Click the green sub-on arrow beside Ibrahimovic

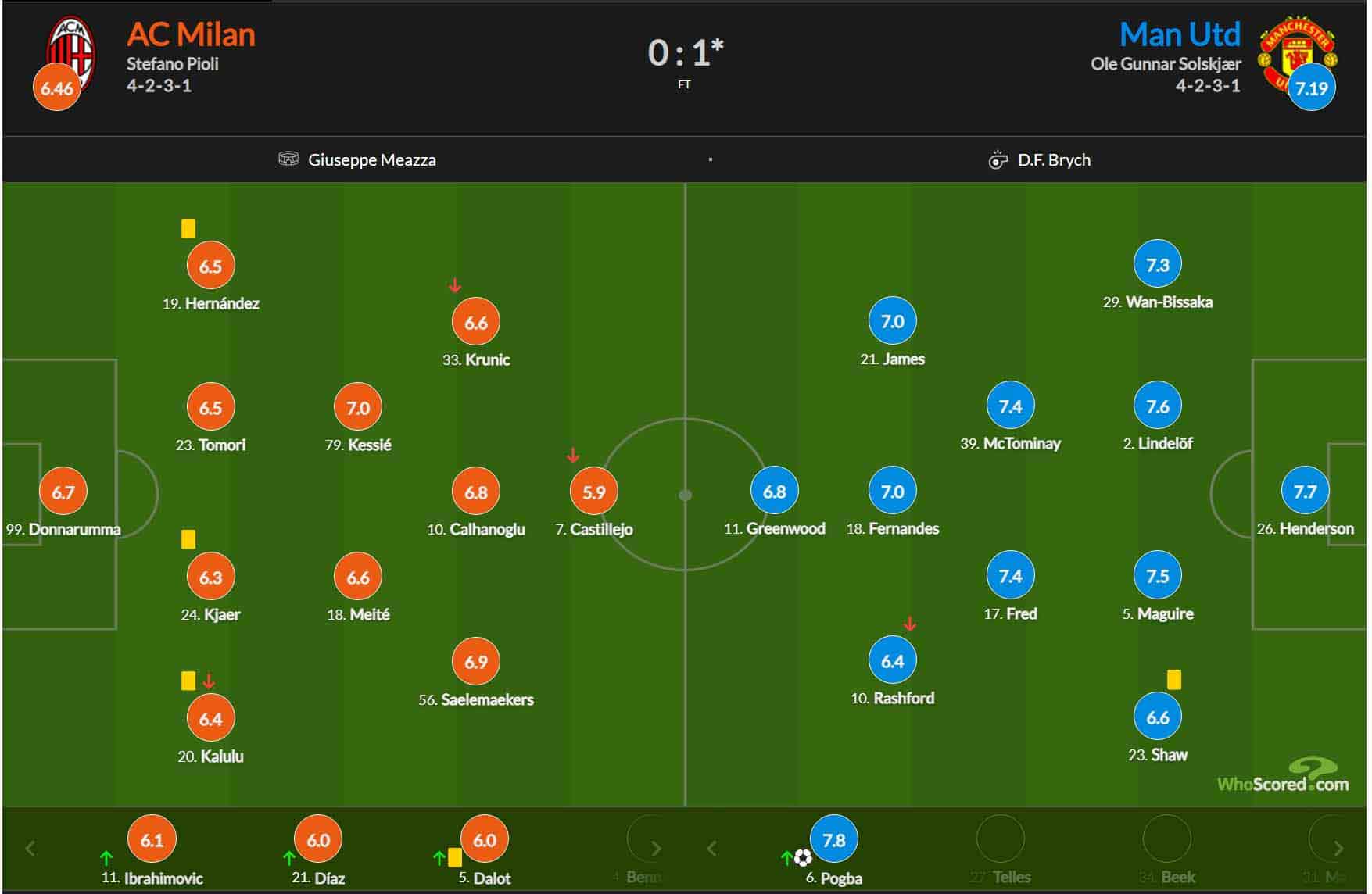tap(106, 858)
